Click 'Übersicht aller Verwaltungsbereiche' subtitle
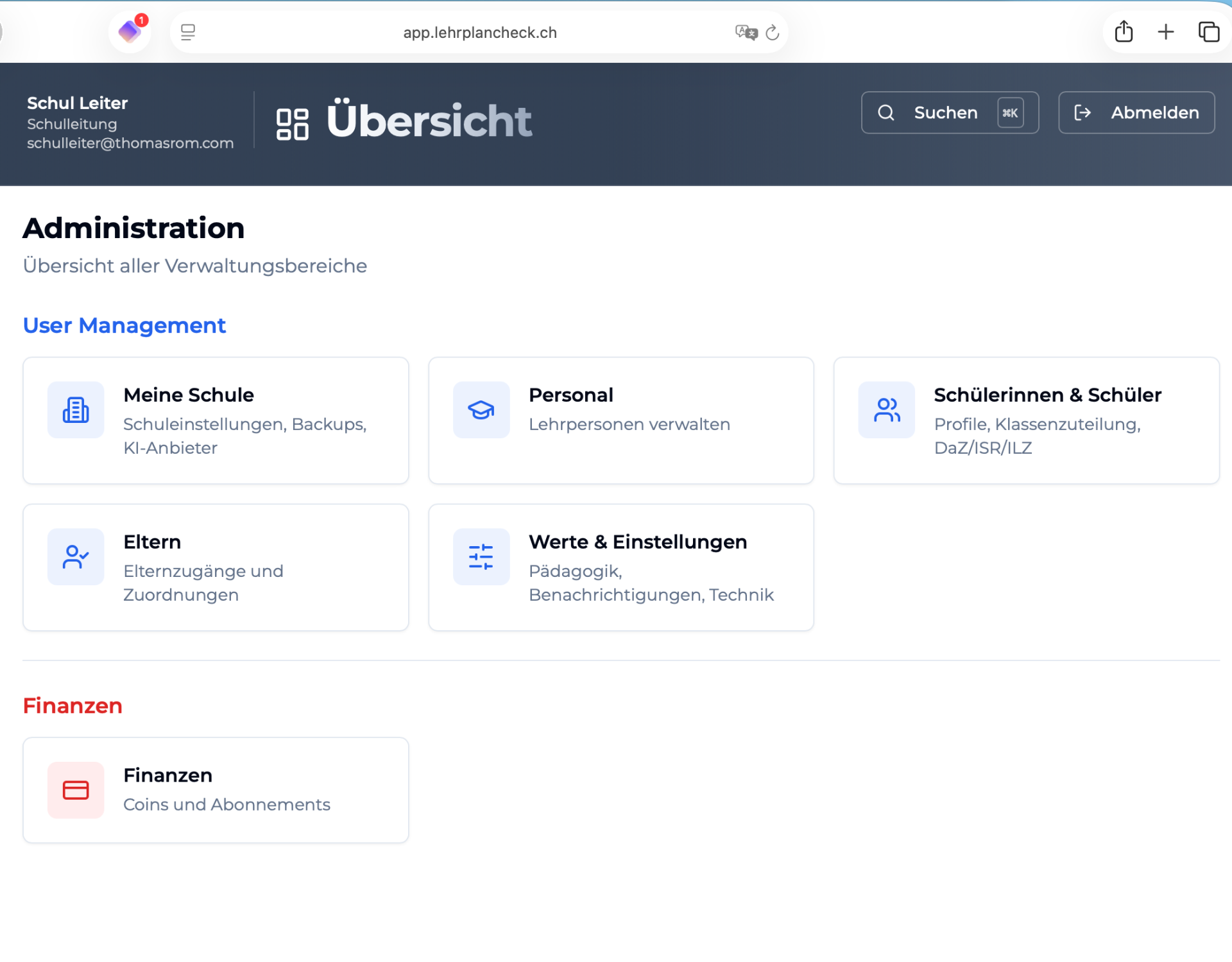Viewport: 1232px width, 962px height. click(195, 266)
